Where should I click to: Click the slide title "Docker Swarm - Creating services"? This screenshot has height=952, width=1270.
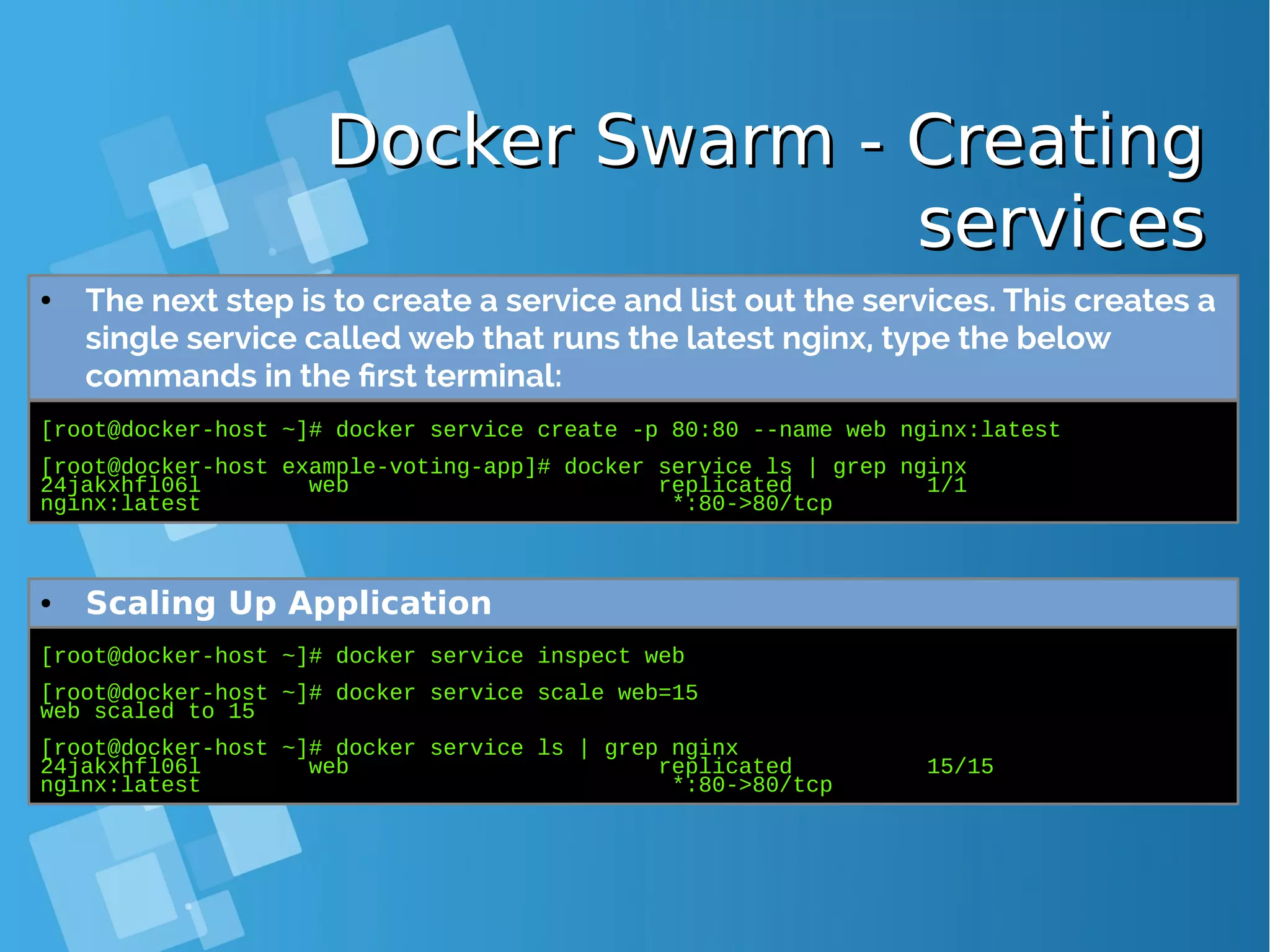pyautogui.click(x=766, y=180)
